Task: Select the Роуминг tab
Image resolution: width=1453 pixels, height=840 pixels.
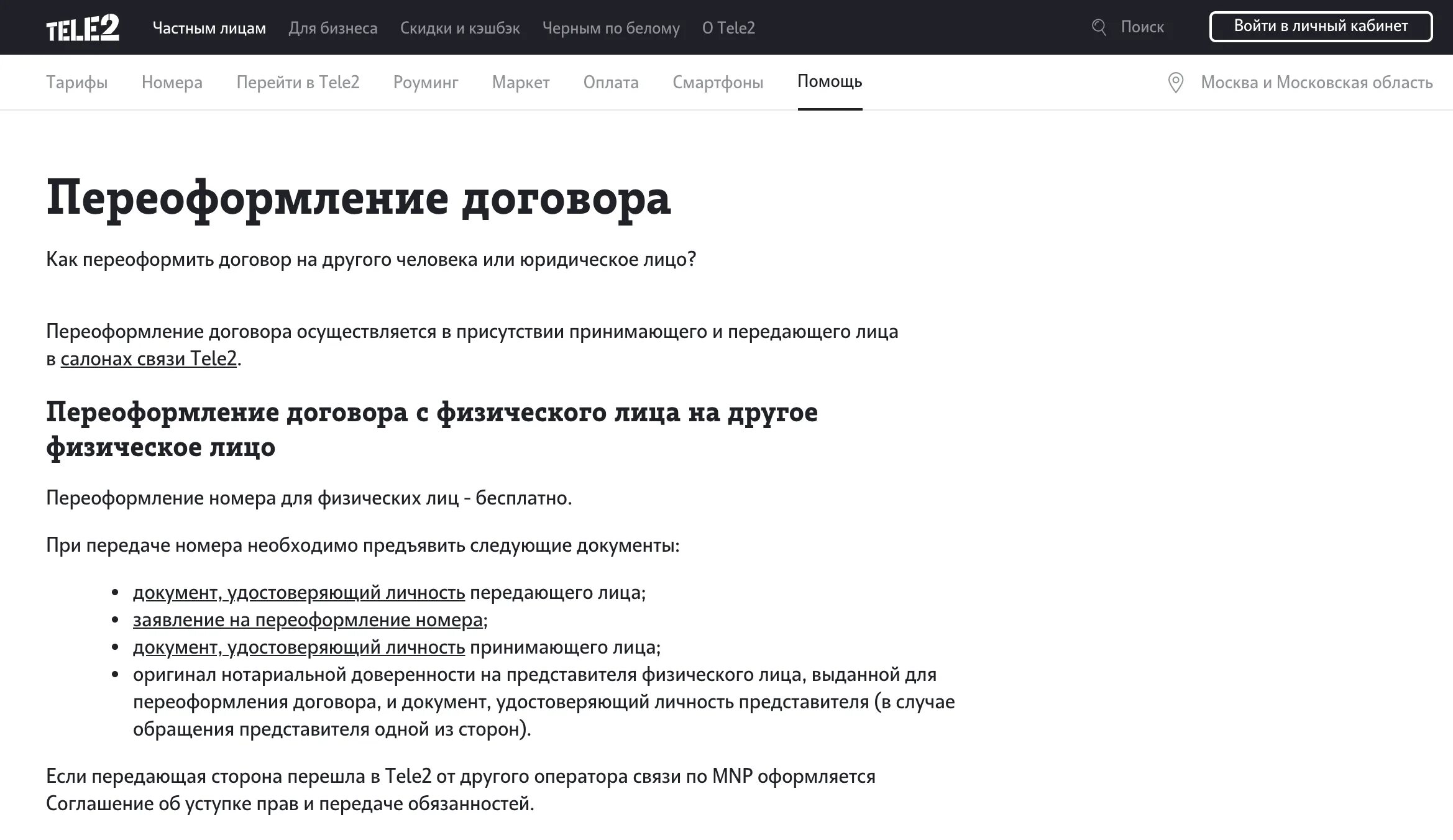Action: point(426,82)
